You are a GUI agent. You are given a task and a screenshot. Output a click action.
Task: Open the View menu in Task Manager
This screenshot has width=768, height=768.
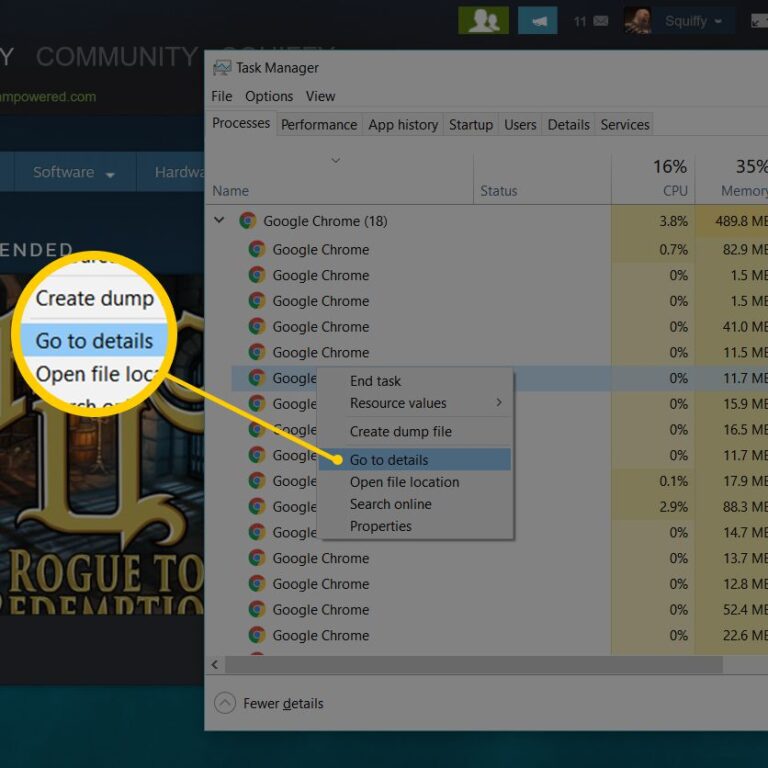(x=320, y=96)
